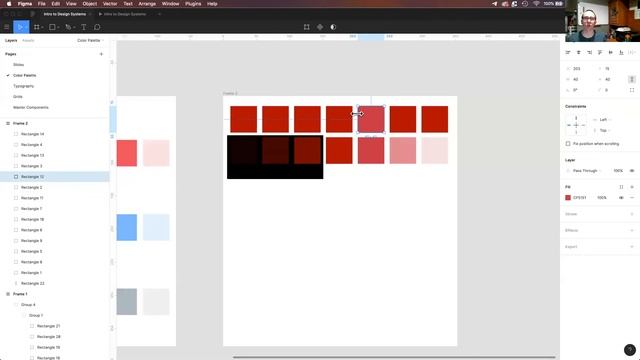Align vertical centers icon
Image resolution: width=640 pixels, height=360 pixels.
[611, 52]
